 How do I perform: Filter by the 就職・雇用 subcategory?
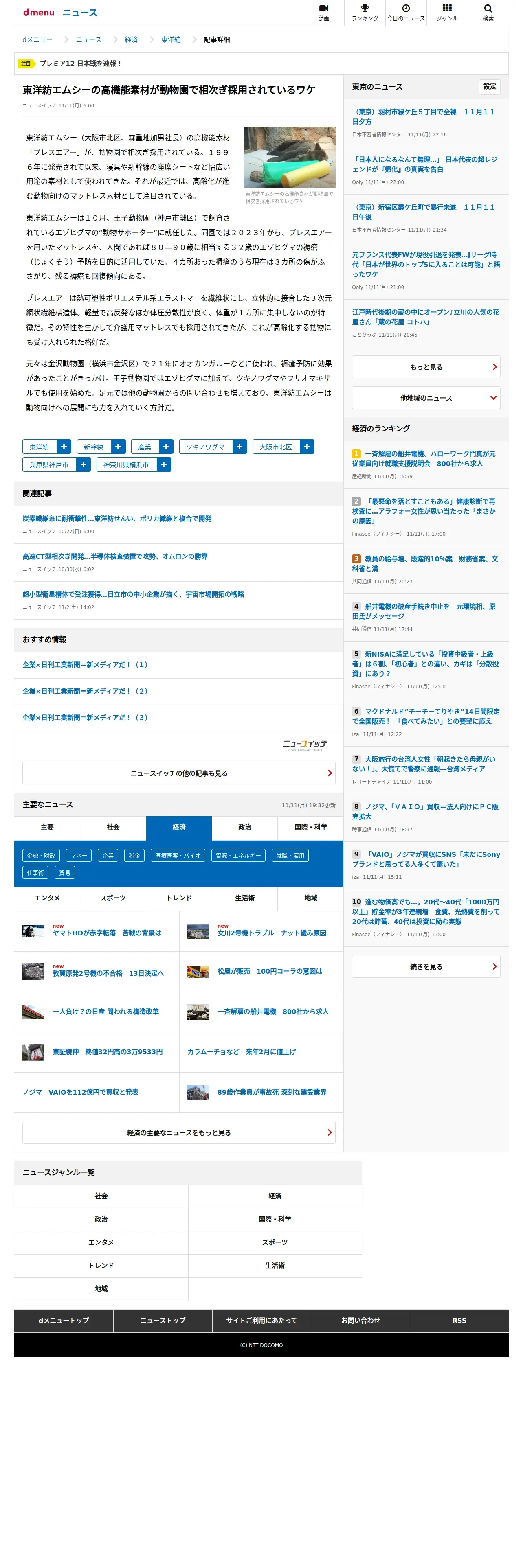pos(290,855)
